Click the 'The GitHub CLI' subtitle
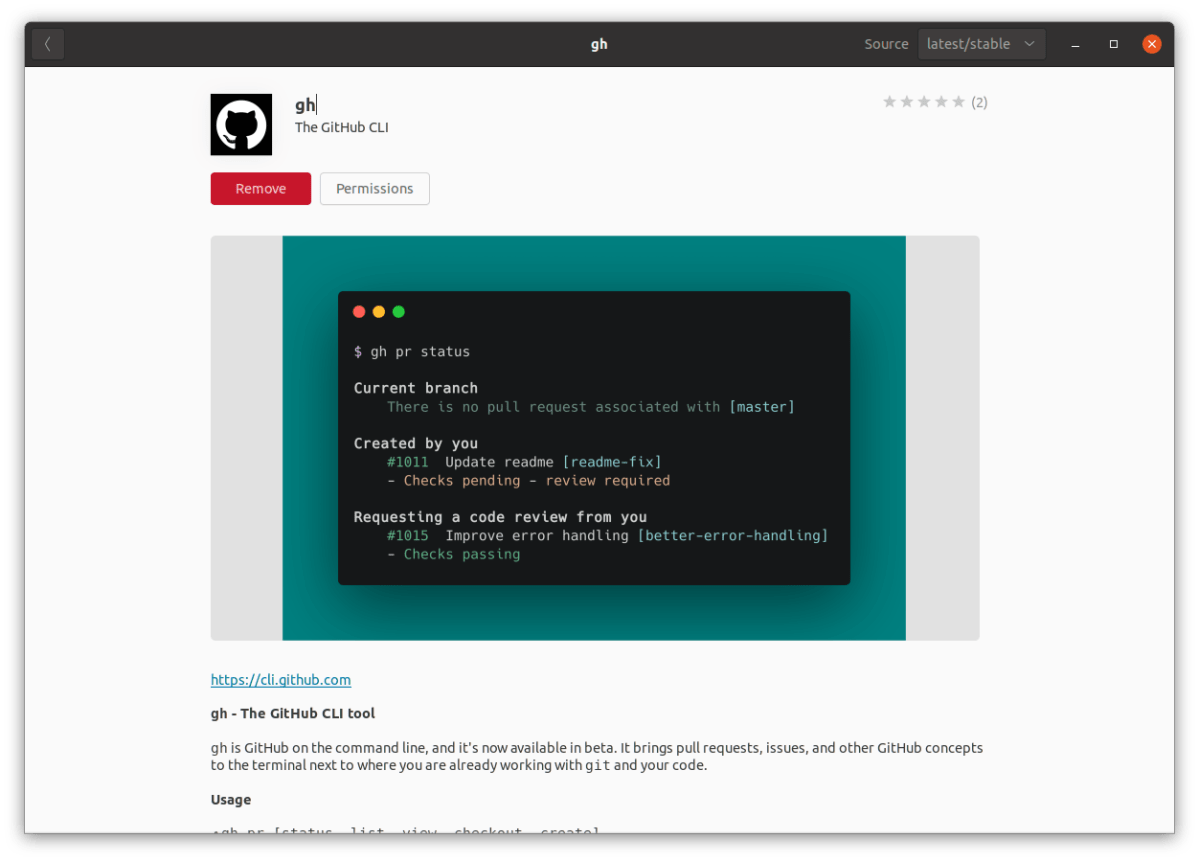The width and height of the screenshot is (1199, 861). pyautogui.click(x=342, y=128)
